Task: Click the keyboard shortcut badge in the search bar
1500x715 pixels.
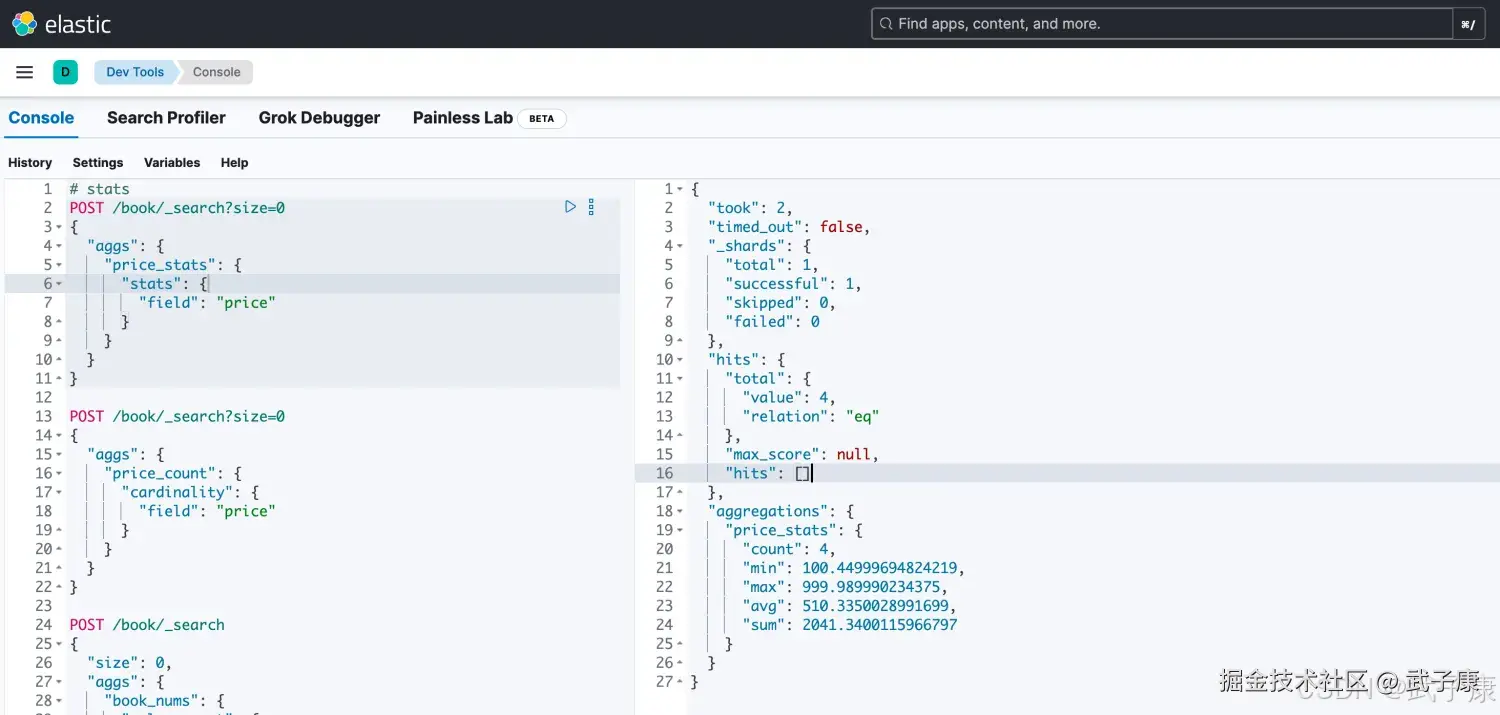Action: point(1468,23)
